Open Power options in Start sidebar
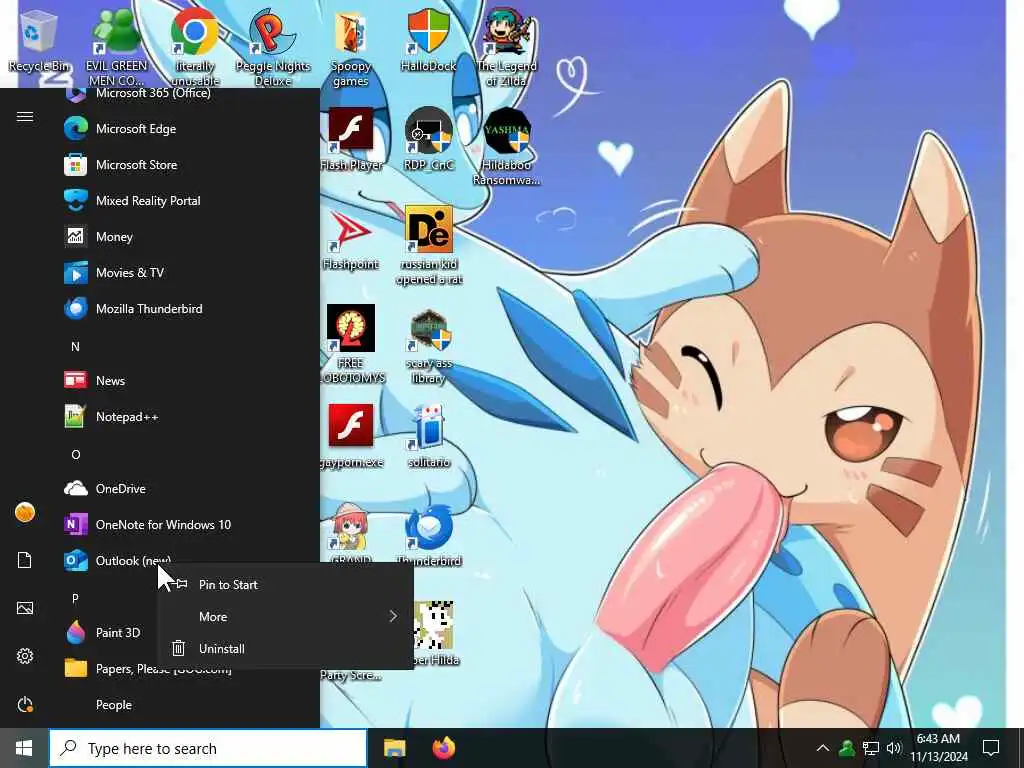Image resolution: width=1024 pixels, height=768 pixels. click(x=25, y=705)
